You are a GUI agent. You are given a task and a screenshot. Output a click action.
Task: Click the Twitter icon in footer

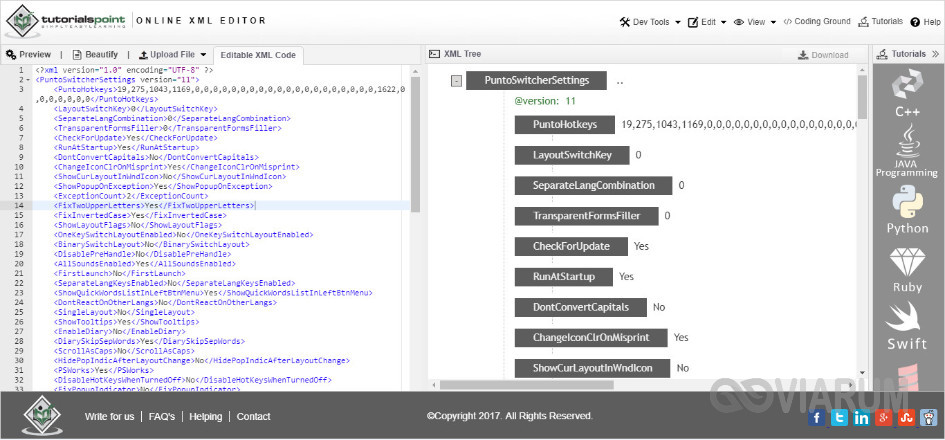[839, 417]
